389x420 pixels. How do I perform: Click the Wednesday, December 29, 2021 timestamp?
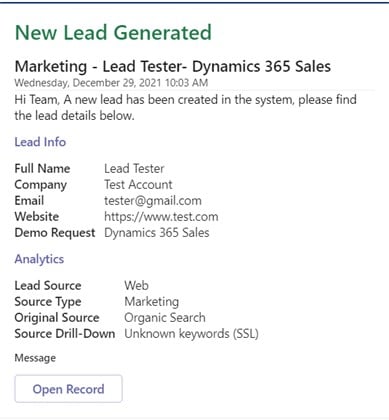pos(111,83)
